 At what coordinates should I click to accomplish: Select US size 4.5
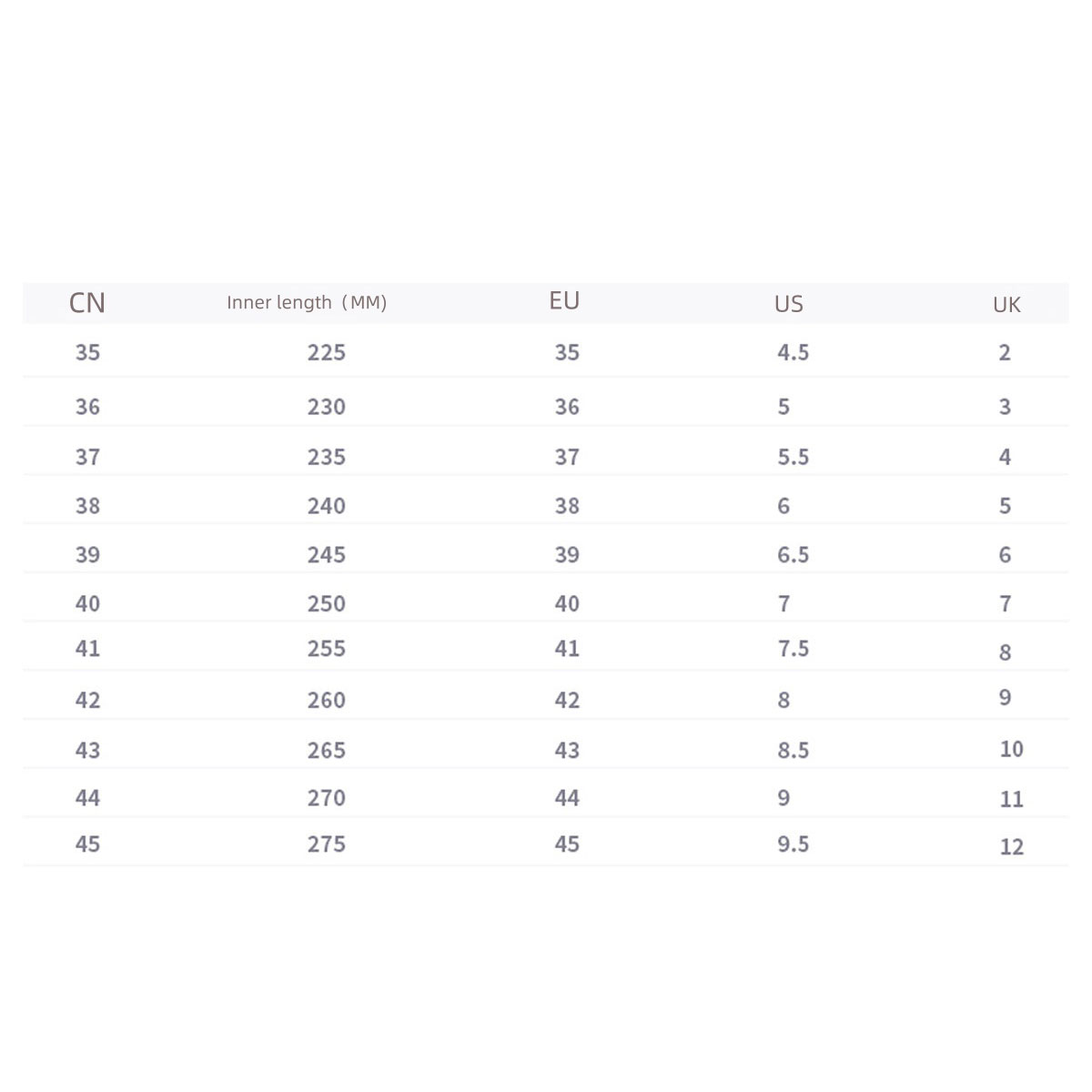coord(793,353)
